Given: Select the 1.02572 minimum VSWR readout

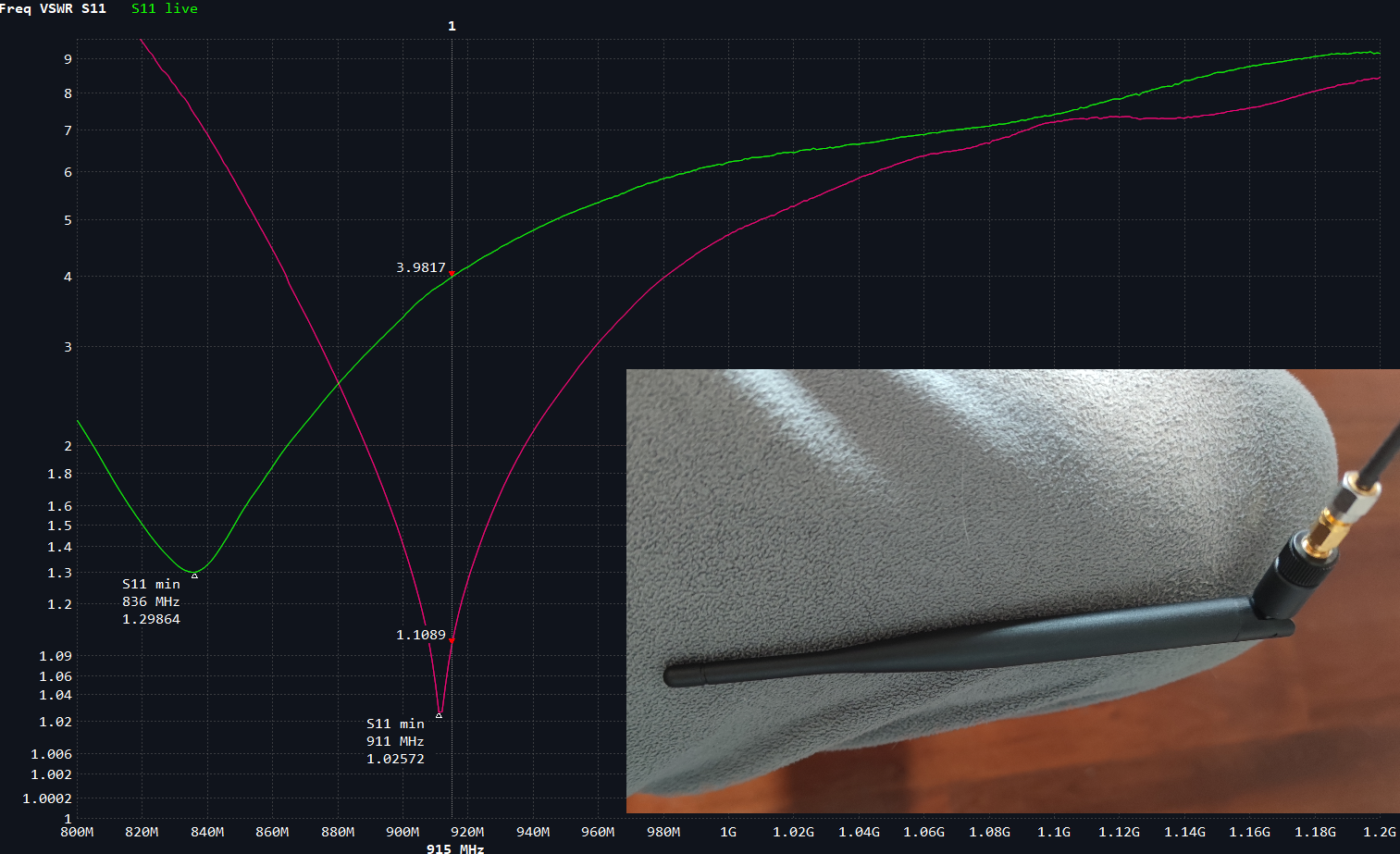Looking at the screenshot, I should tap(395, 759).
